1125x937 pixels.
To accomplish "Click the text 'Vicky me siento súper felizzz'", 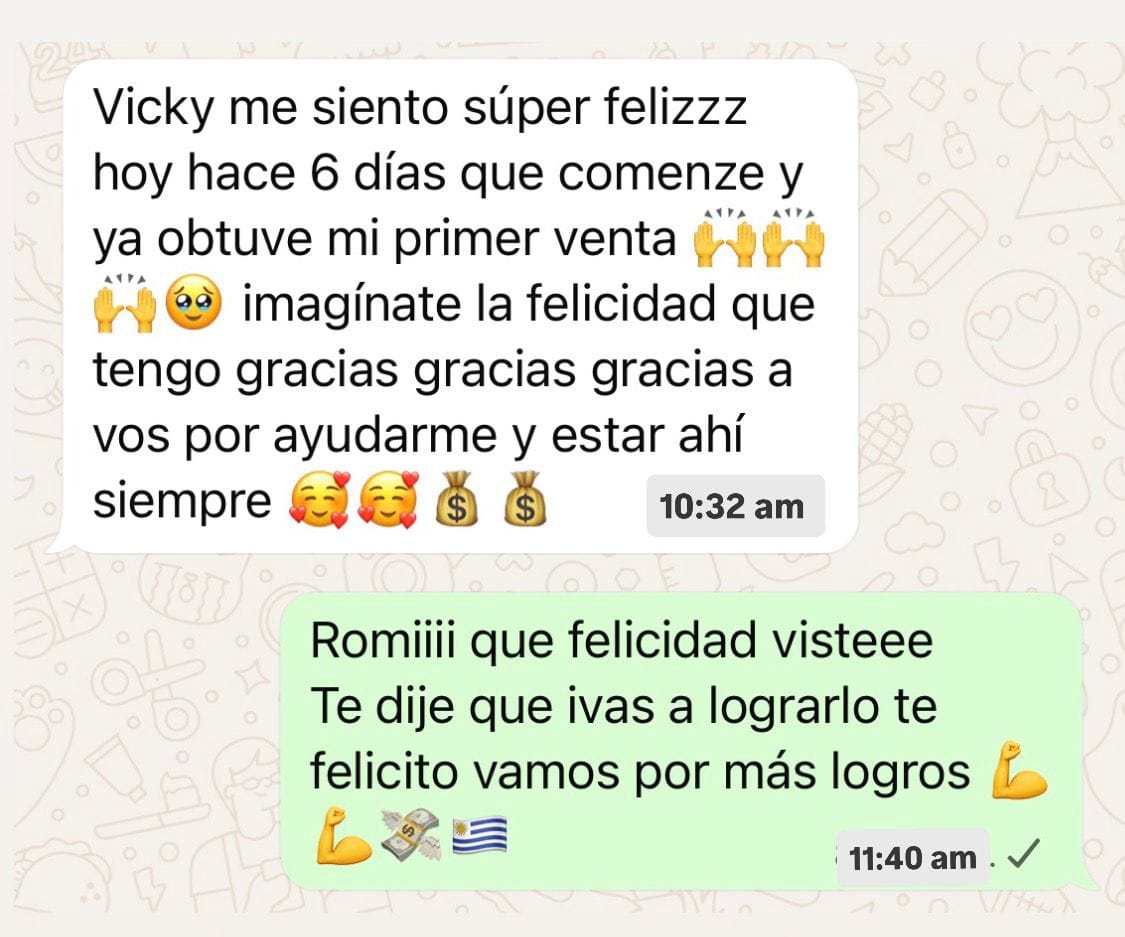I will (x=420, y=109).
